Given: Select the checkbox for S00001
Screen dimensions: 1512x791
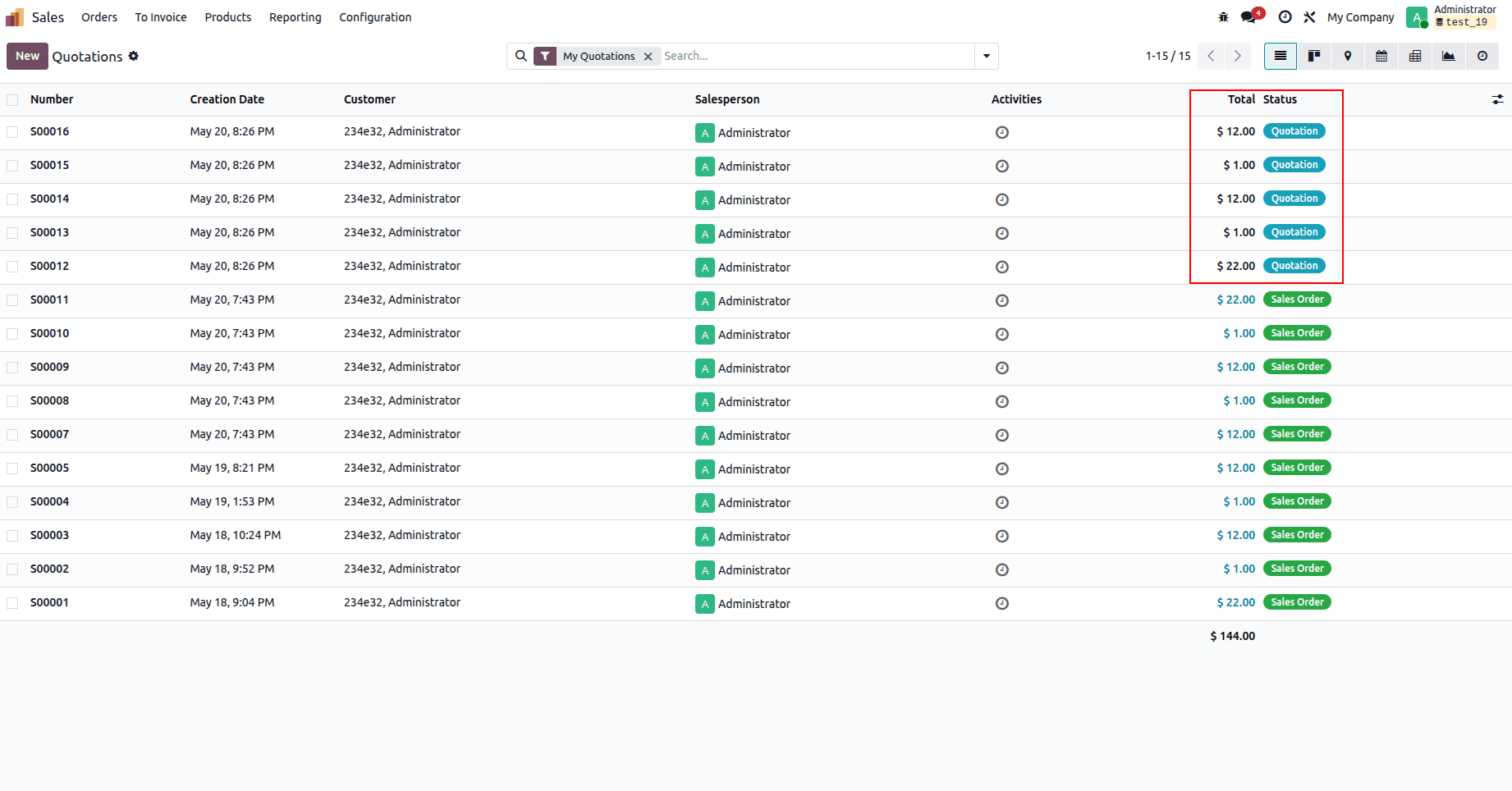Looking at the screenshot, I should [x=12, y=603].
